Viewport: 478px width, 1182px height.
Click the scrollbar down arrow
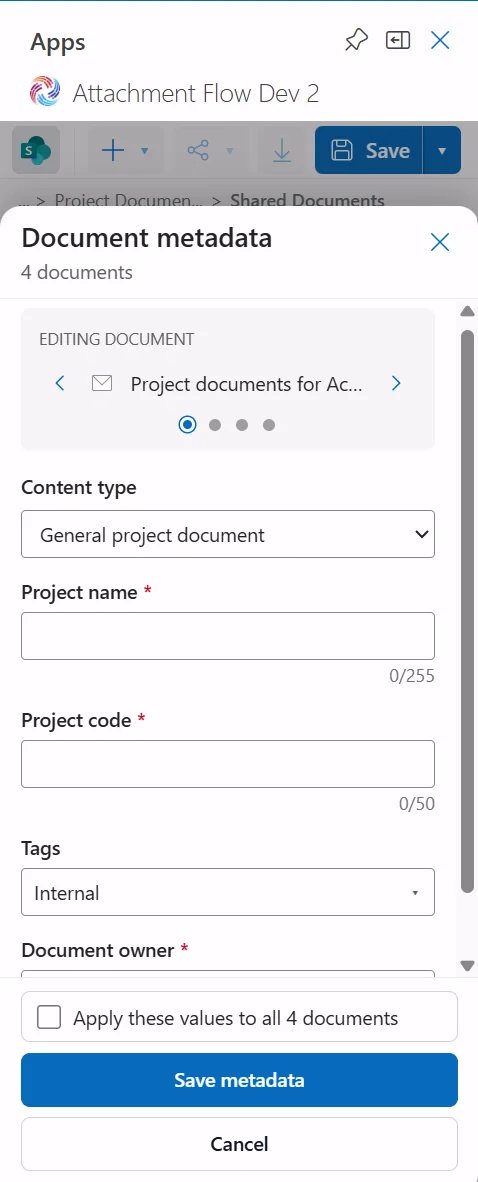pyautogui.click(x=467, y=966)
